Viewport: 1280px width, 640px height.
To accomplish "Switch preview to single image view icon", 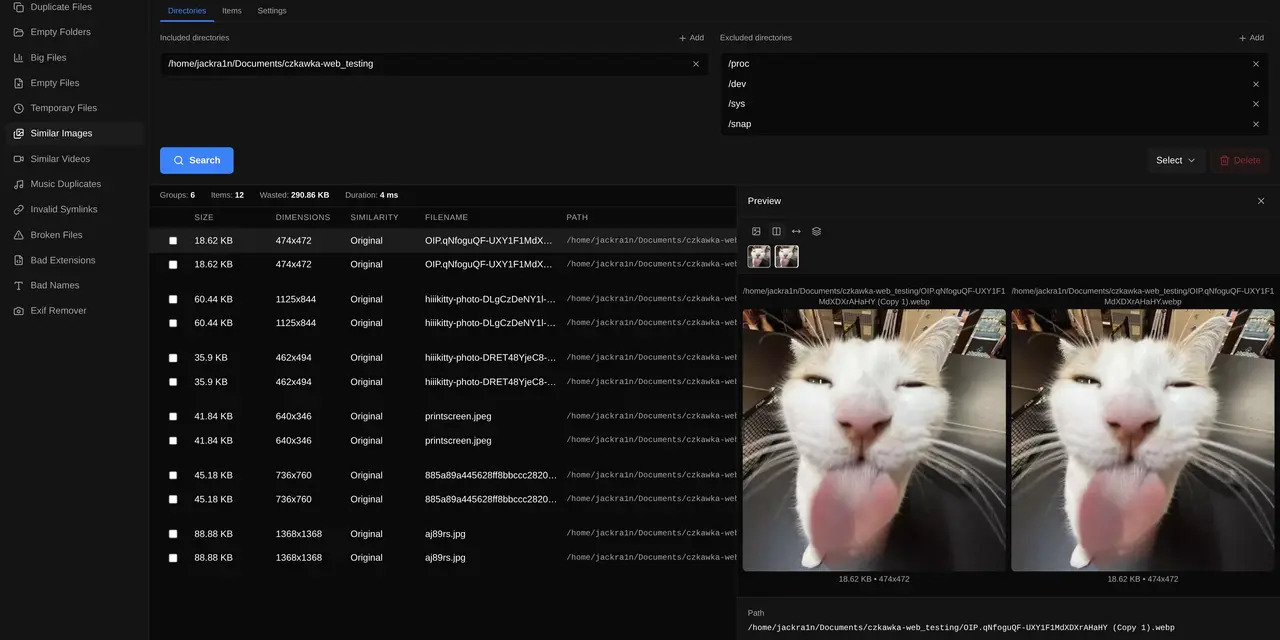I will pos(756,231).
